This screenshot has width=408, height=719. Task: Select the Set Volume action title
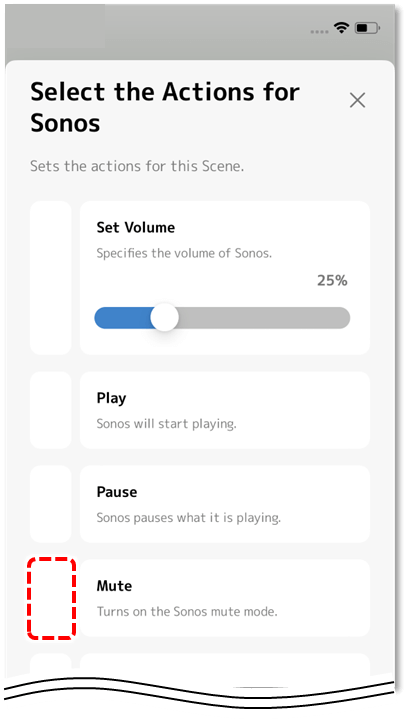136,227
